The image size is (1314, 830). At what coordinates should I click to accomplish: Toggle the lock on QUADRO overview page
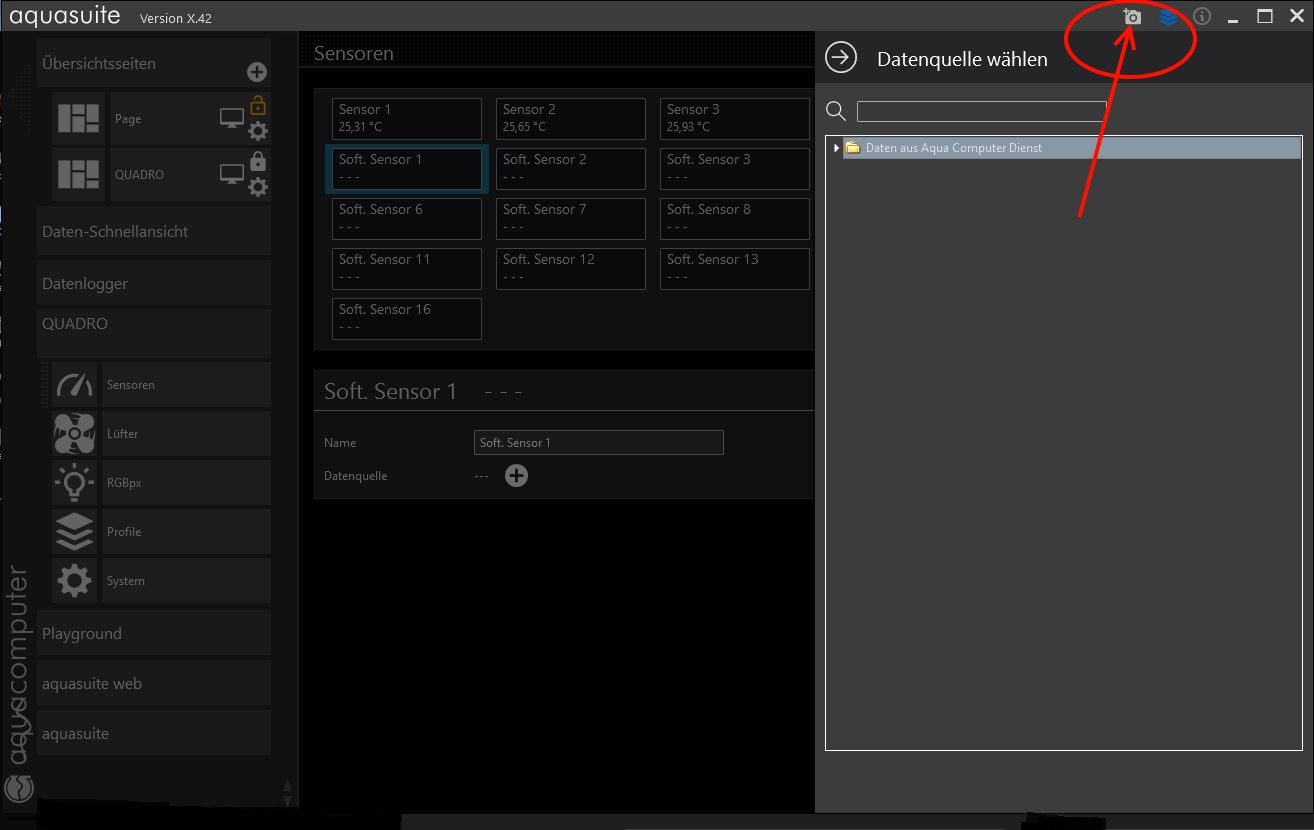(258, 161)
